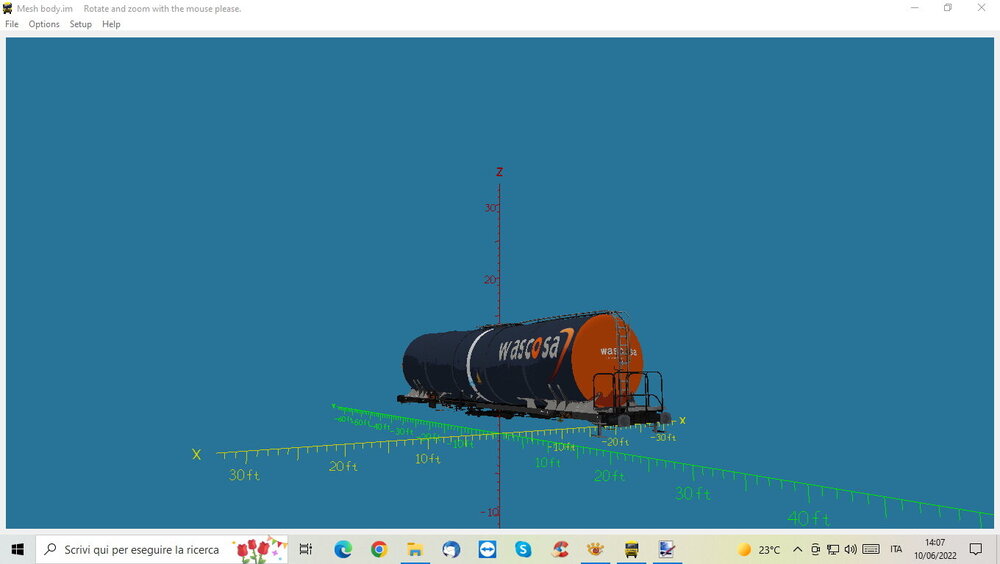
Task: Open the volume control in the tray
Action: click(850, 549)
